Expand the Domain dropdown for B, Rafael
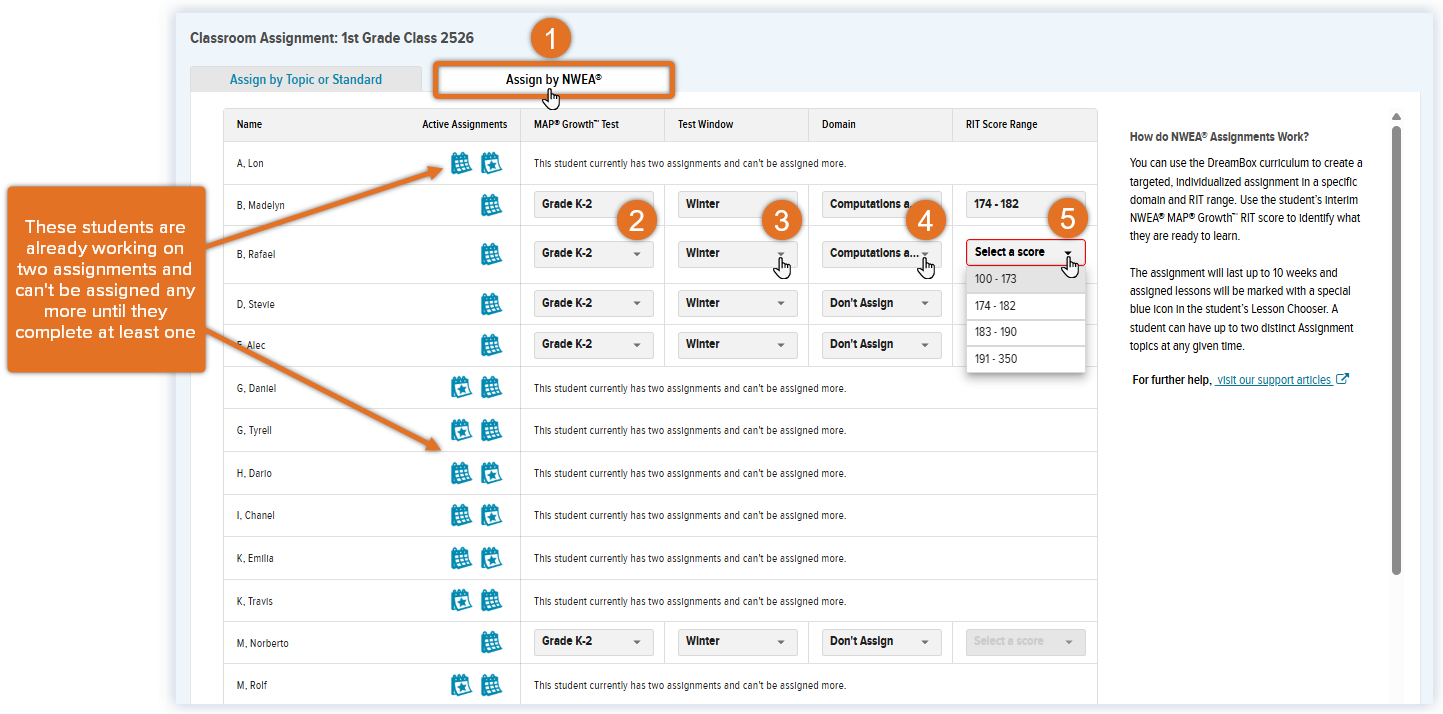Image resolution: width=1443 pixels, height=714 pixels. click(880, 254)
